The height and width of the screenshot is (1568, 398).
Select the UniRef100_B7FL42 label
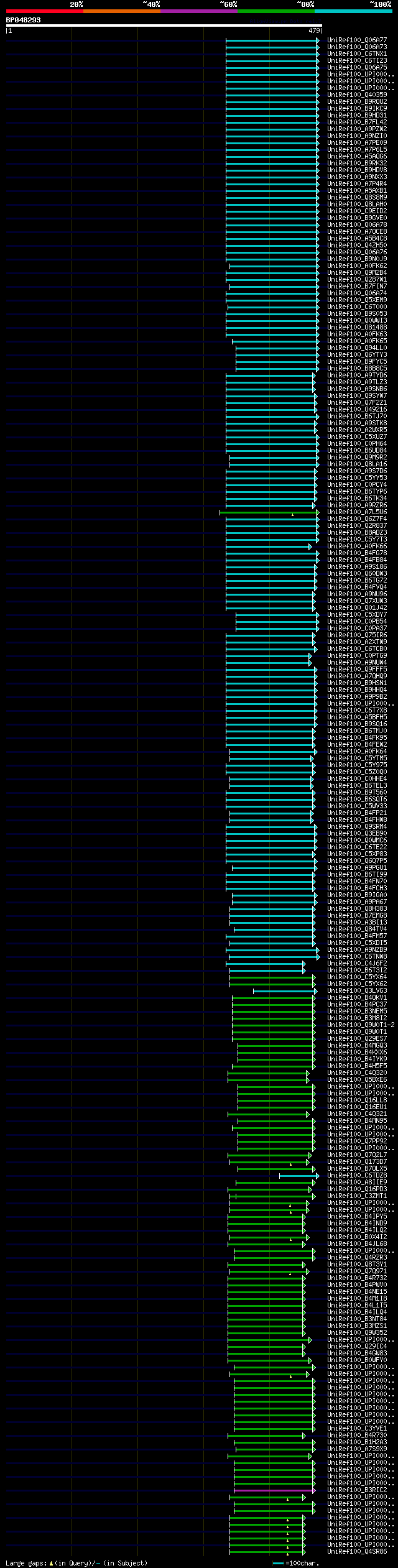pyautogui.click(x=357, y=122)
